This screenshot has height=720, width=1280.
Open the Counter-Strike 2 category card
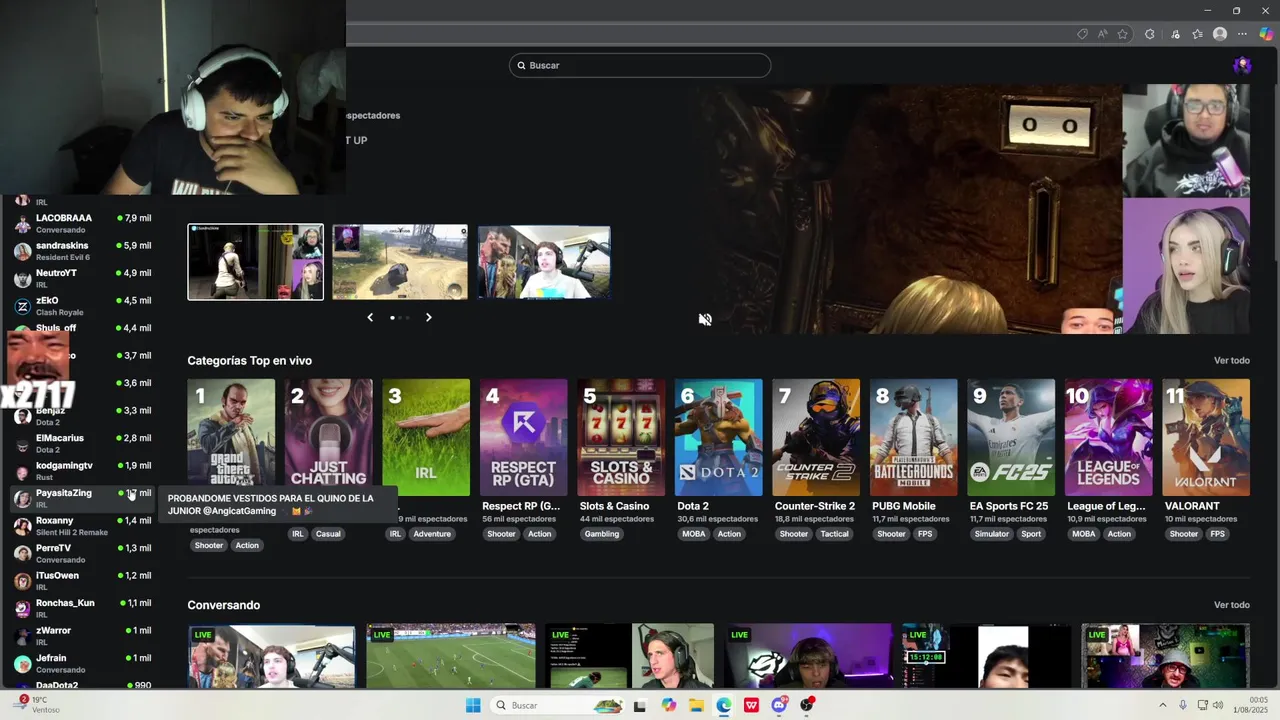[x=816, y=437]
